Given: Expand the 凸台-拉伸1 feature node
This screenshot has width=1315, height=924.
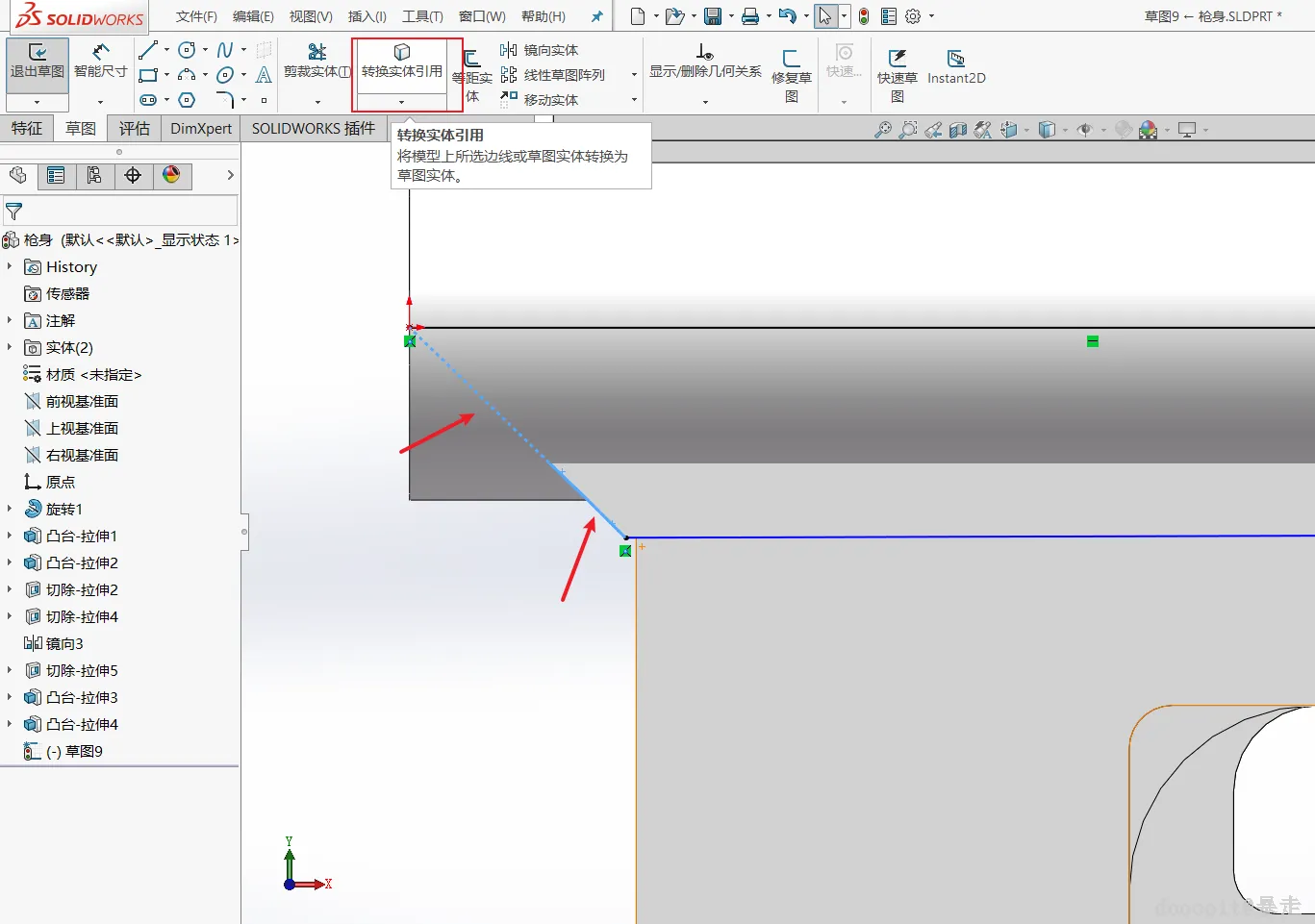Looking at the screenshot, I should [10, 536].
